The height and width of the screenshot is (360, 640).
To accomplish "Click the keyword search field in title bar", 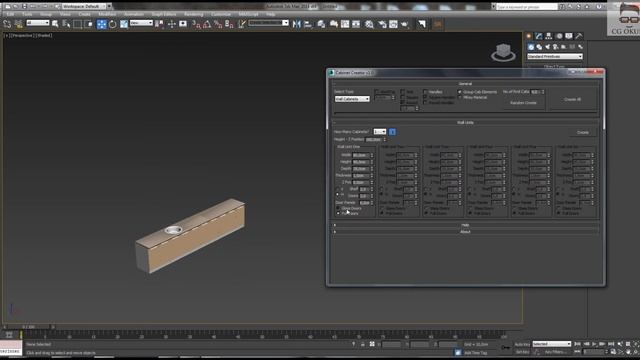I will pyautogui.click(x=526, y=7).
